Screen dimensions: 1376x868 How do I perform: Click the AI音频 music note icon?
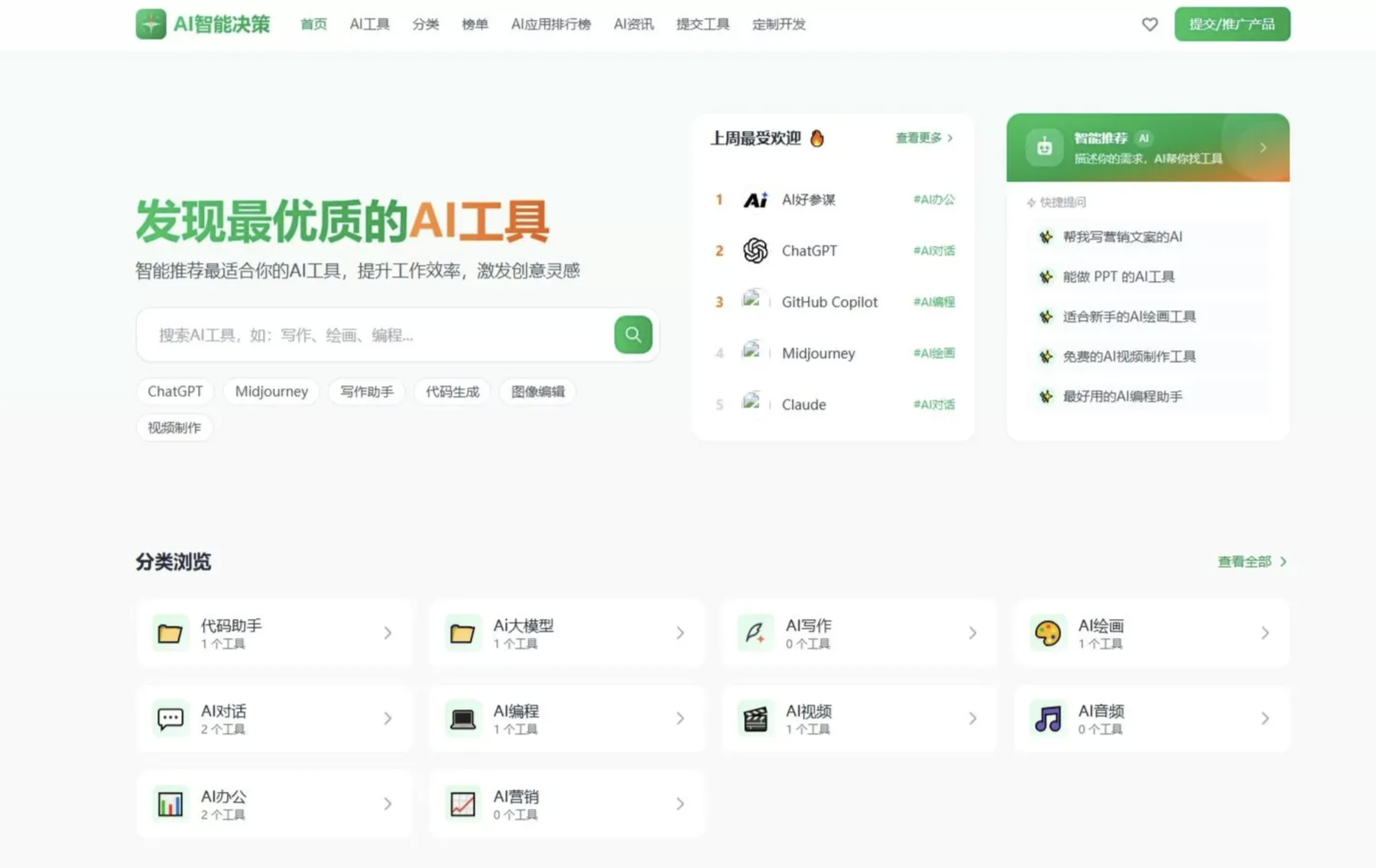coord(1047,719)
